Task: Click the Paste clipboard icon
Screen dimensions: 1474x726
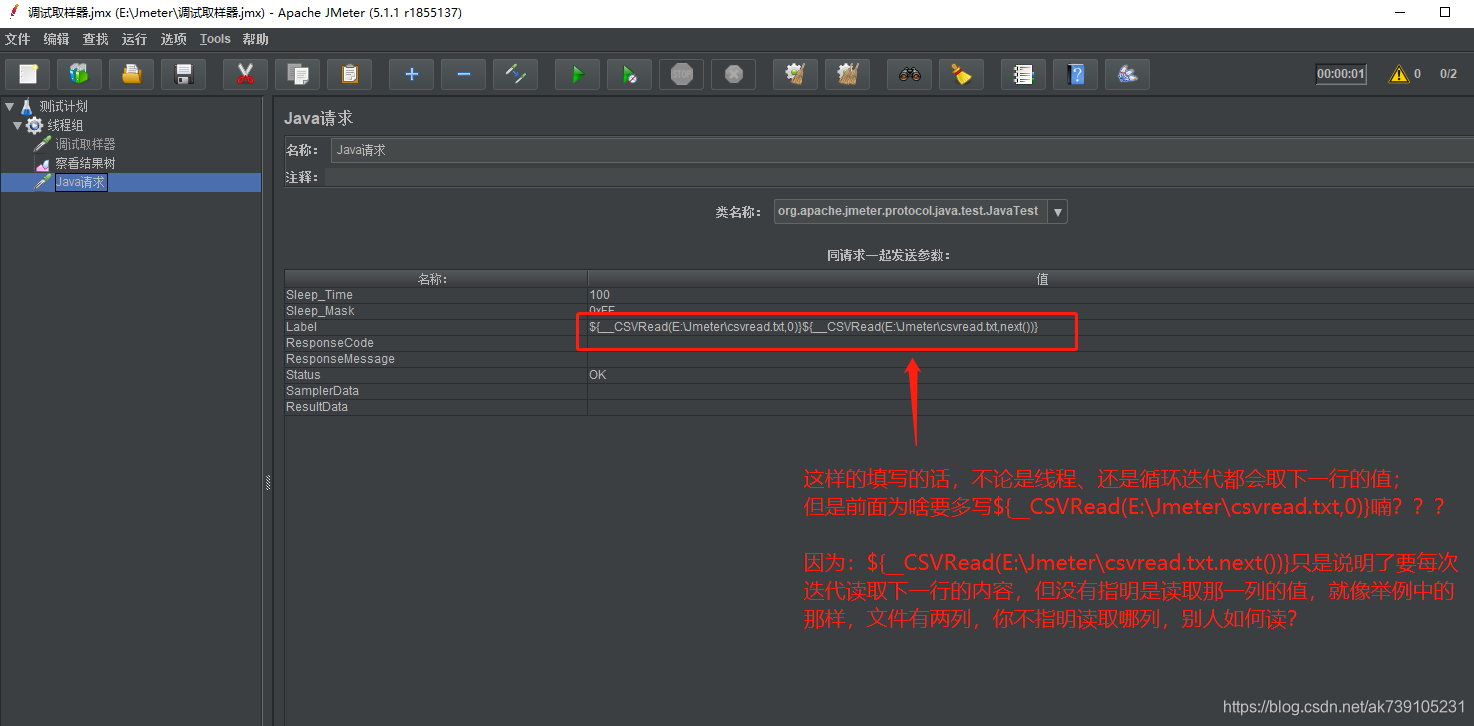Action: click(x=349, y=74)
